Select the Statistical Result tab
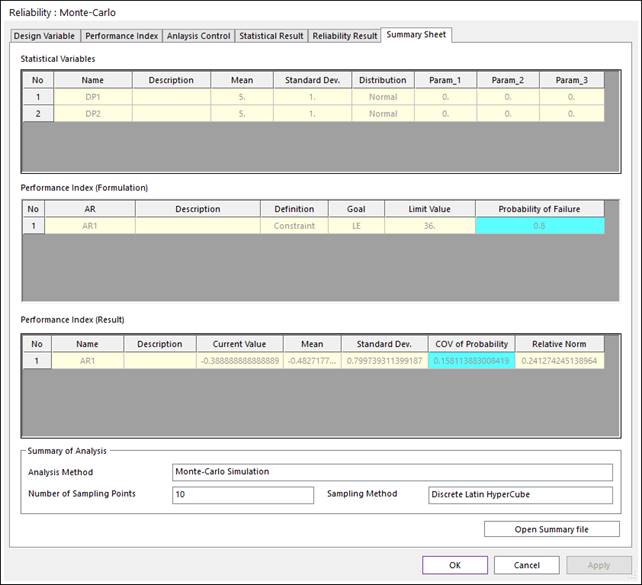The image size is (642, 585). 271,36
